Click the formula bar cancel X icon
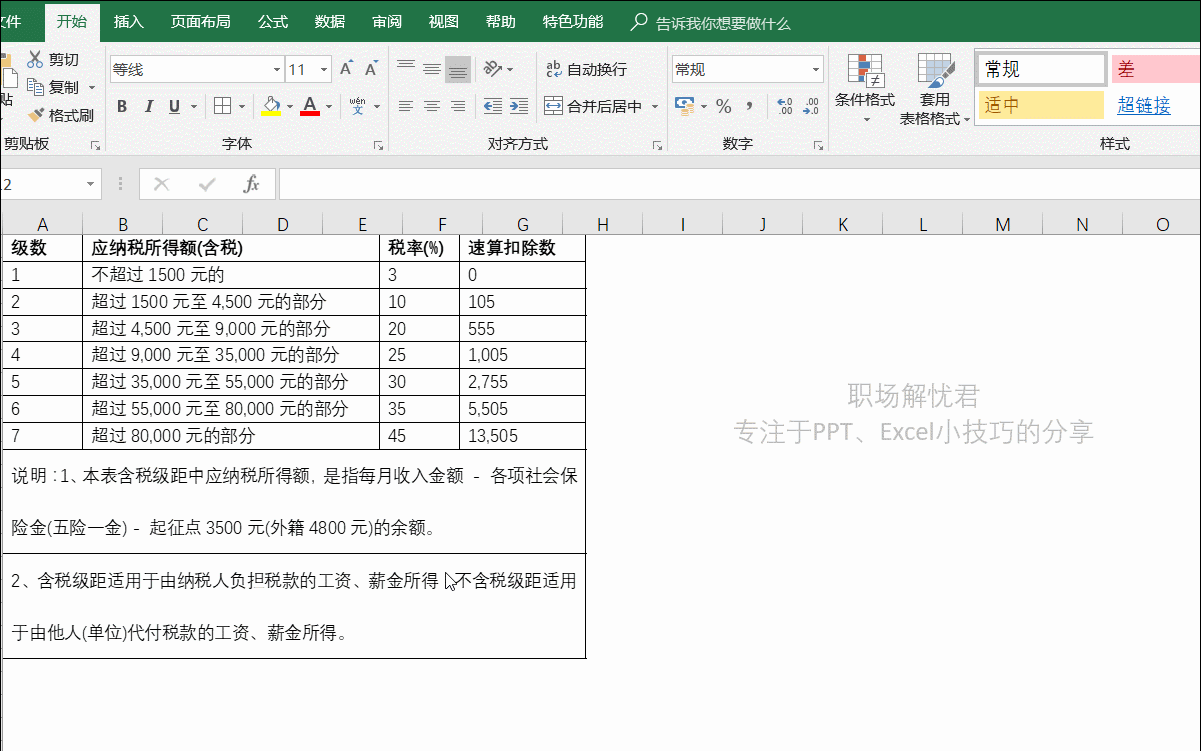The image size is (1201, 751). coord(162,184)
